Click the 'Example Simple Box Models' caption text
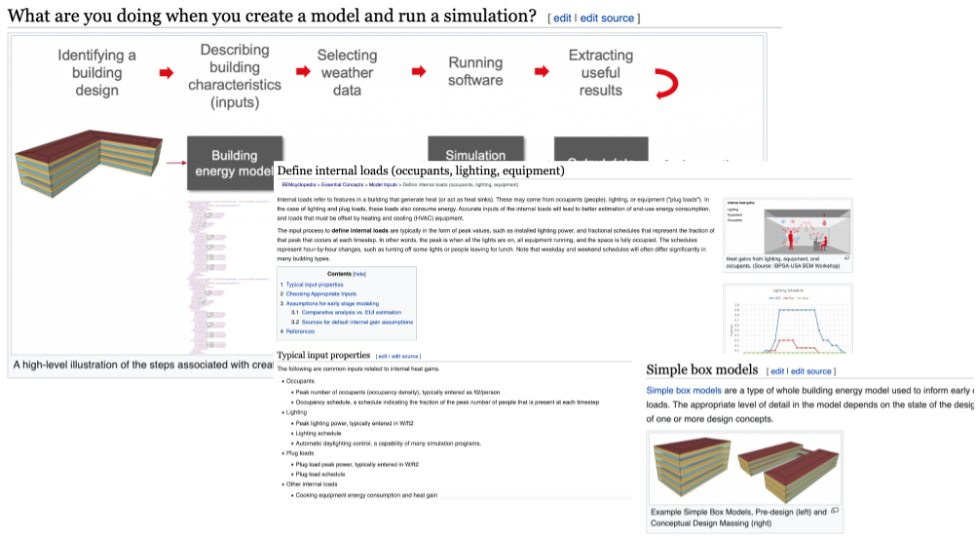This screenshot has height=541, width=979. (x=739, y=517)
